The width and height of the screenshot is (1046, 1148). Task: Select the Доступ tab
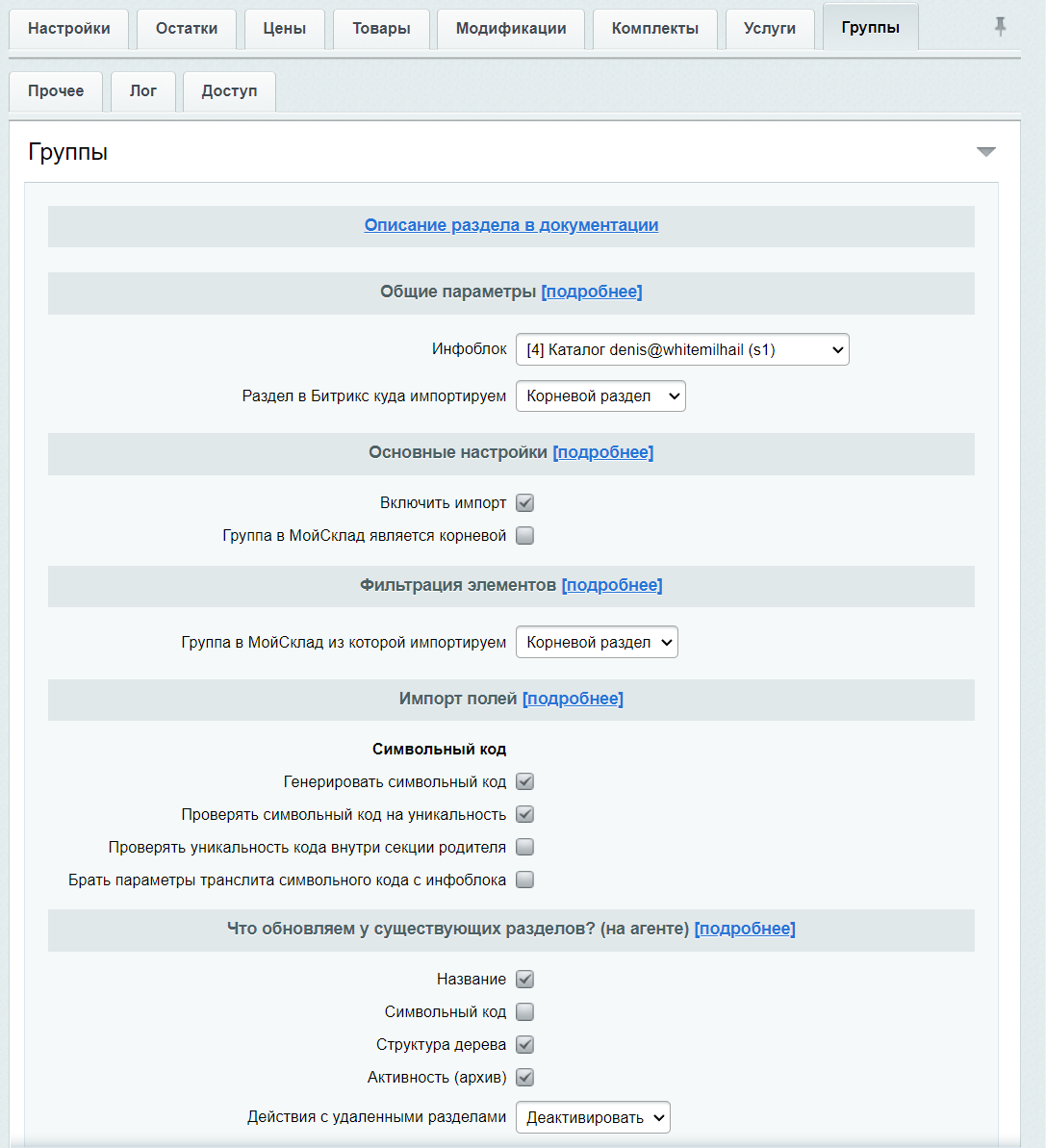pos(229,91)
